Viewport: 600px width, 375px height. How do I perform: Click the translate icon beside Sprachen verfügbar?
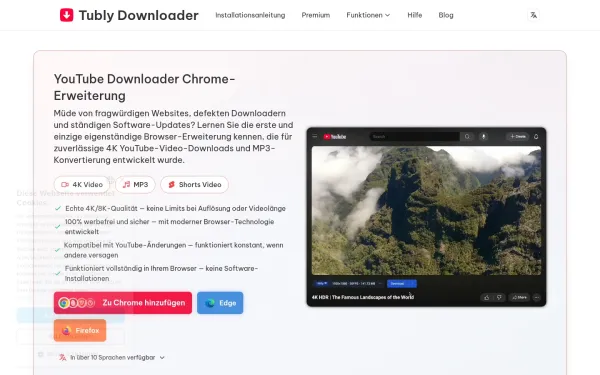[63, 357]
